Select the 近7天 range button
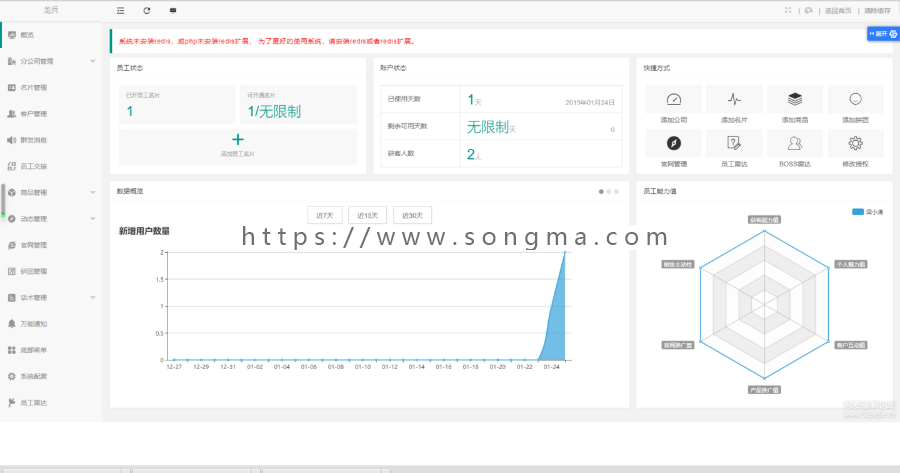 pos(325,215)
